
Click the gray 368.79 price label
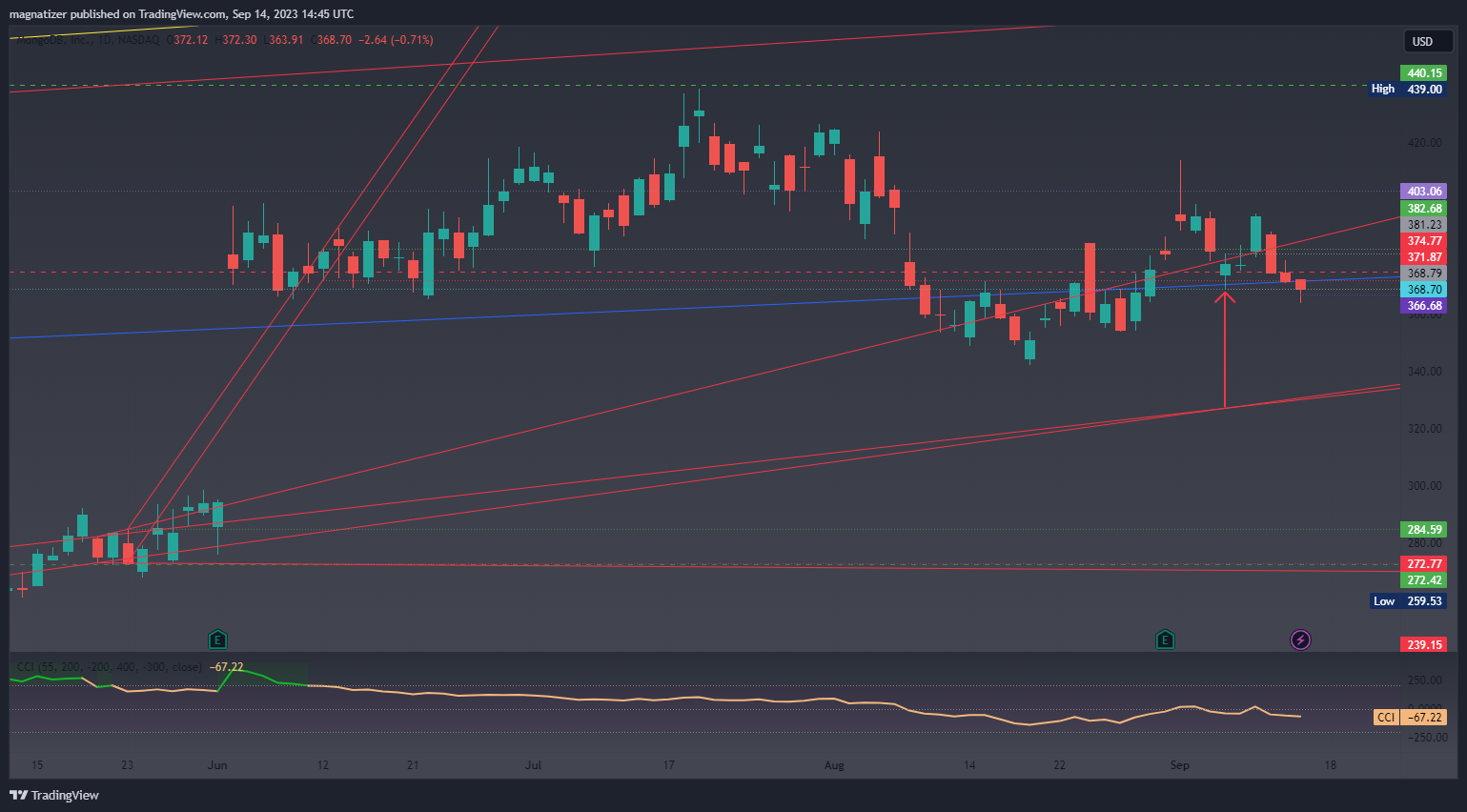click(1423, 274)
